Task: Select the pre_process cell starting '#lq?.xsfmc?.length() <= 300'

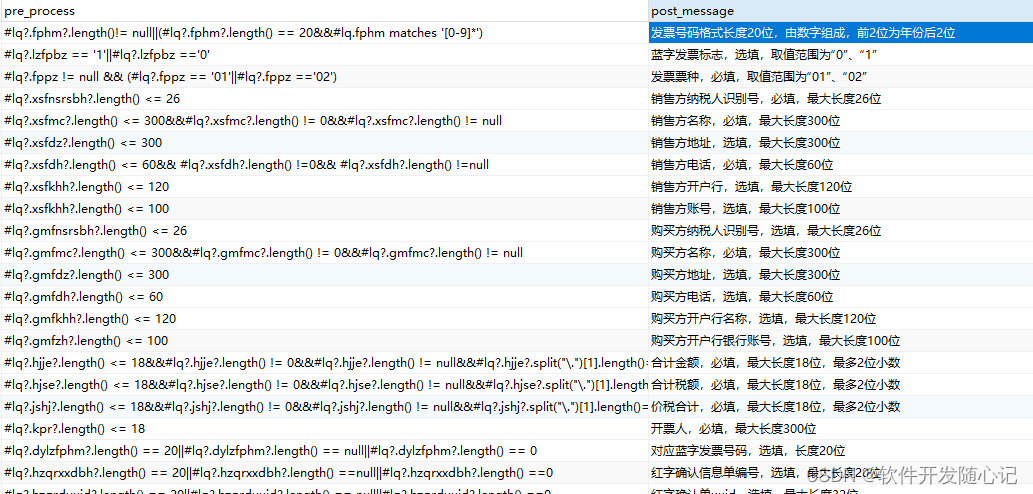Action: tap(324, 121)
